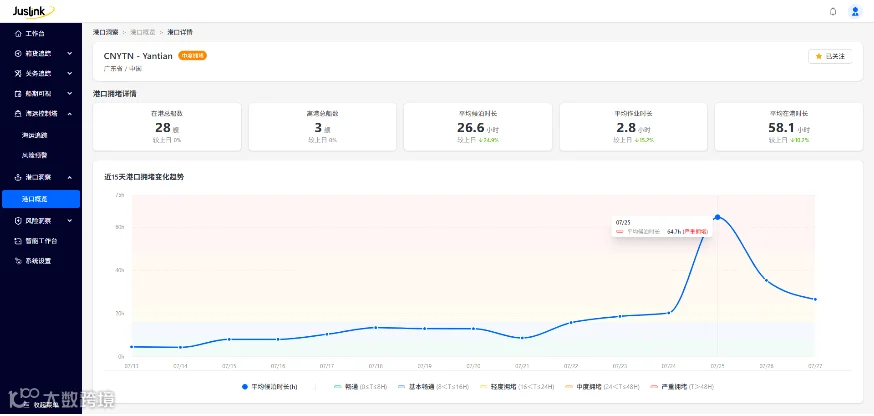Viewport: 874px width, 416px height.
Task: Click the 港口详情 breadcrumb
Action: click(x=180, y=32)
